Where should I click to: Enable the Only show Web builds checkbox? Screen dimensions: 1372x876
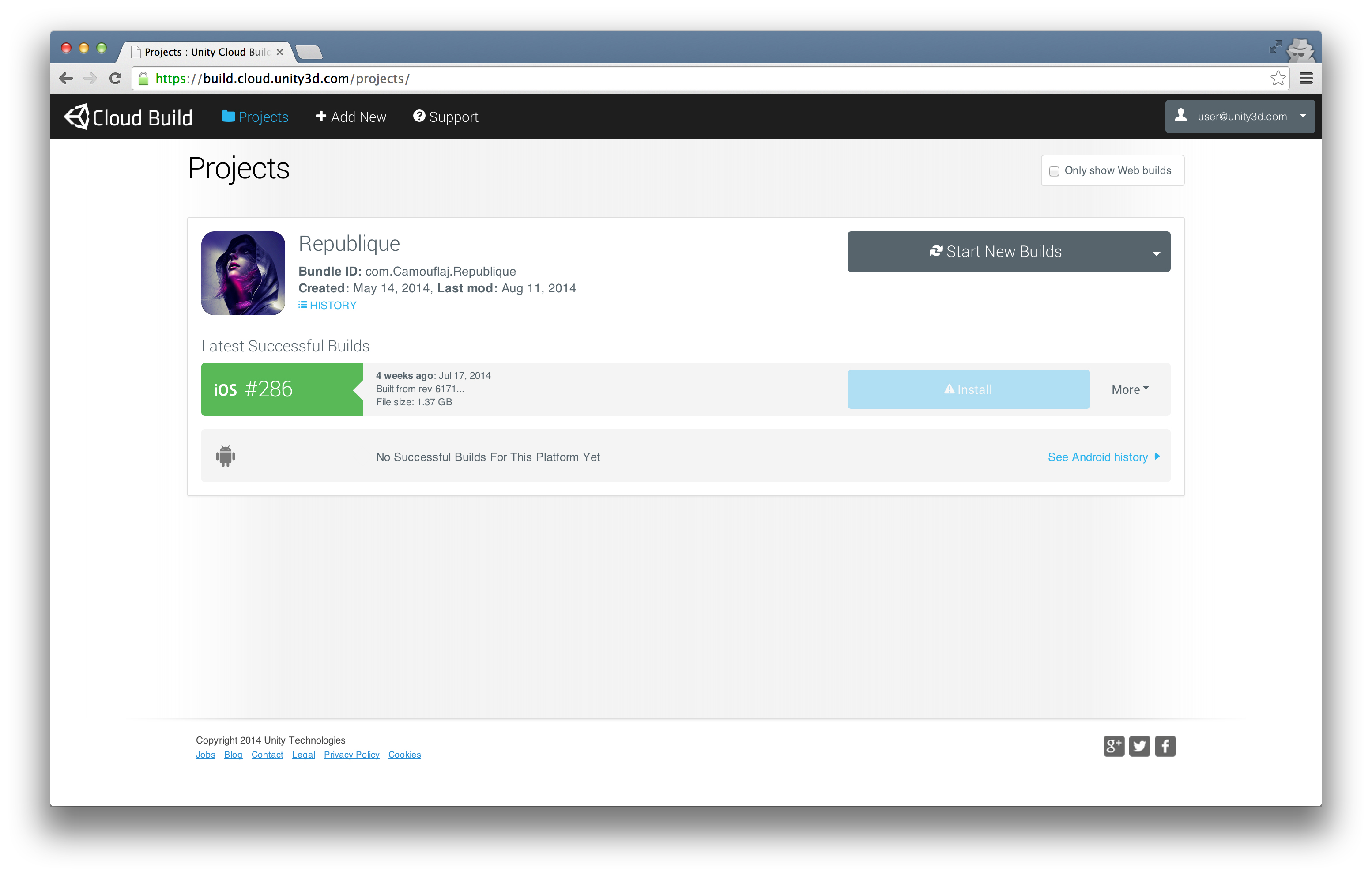[x=1054, y=171]
